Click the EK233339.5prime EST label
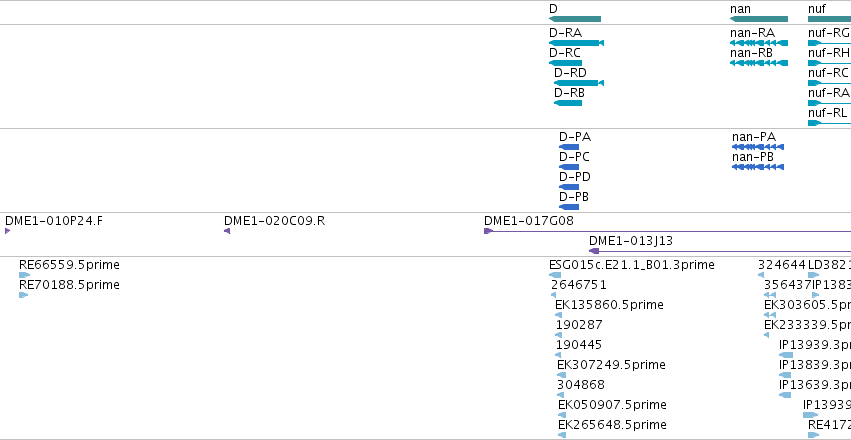 pos(807,325)
